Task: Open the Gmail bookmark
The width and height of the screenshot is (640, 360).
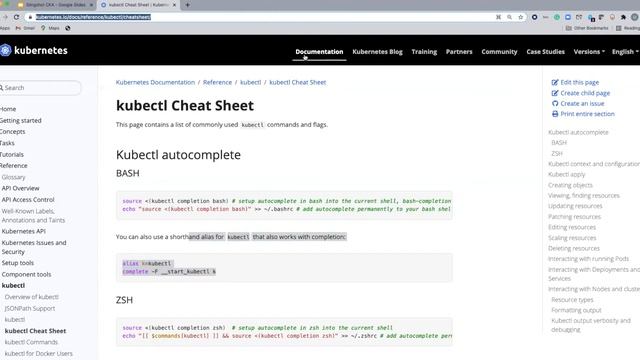Action: [25, 28]
